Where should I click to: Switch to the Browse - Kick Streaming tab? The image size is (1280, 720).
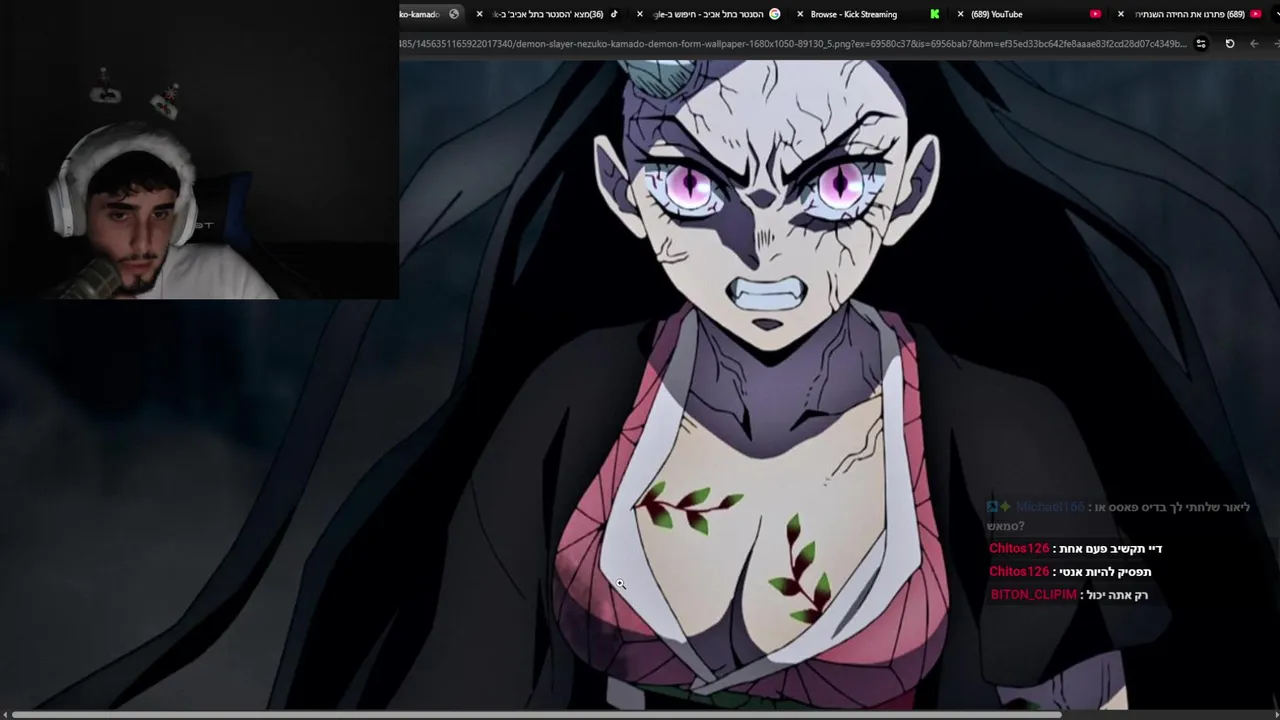[868, 14]
